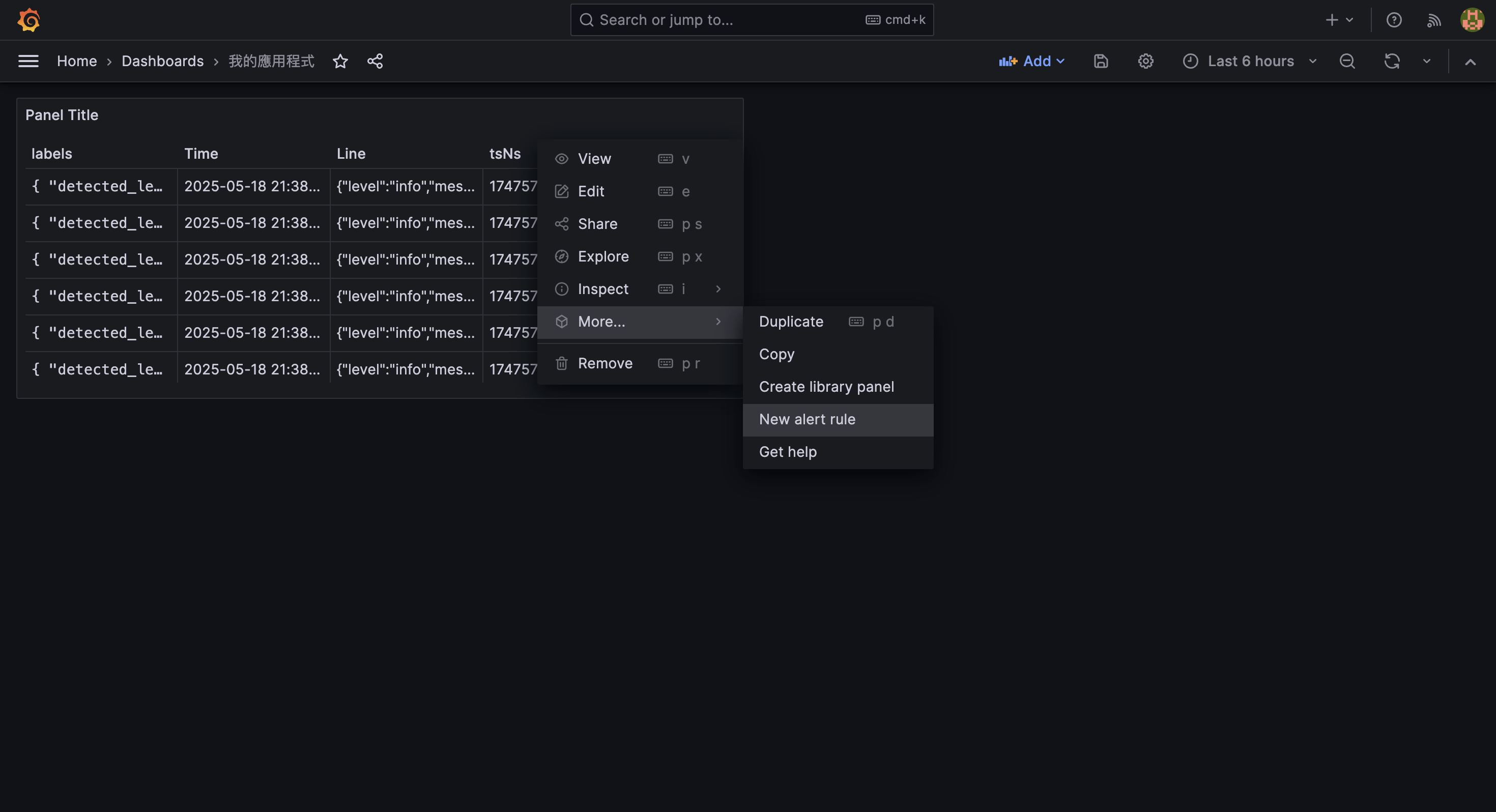Open the hamburger navigation menu
This screenshot has width=1496, height=812.
click(28, 61)
